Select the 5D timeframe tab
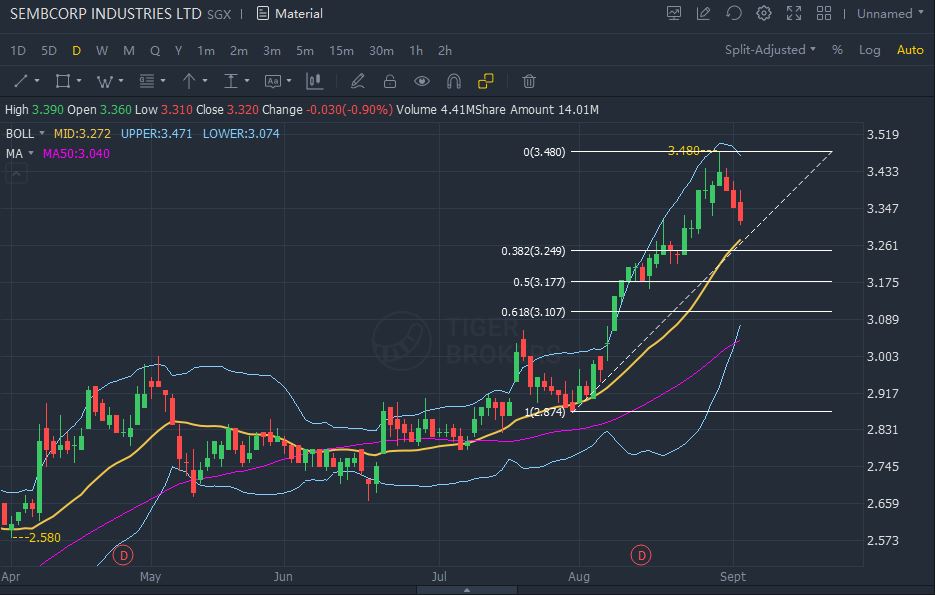Screen dimensions: 935x595 49,51
